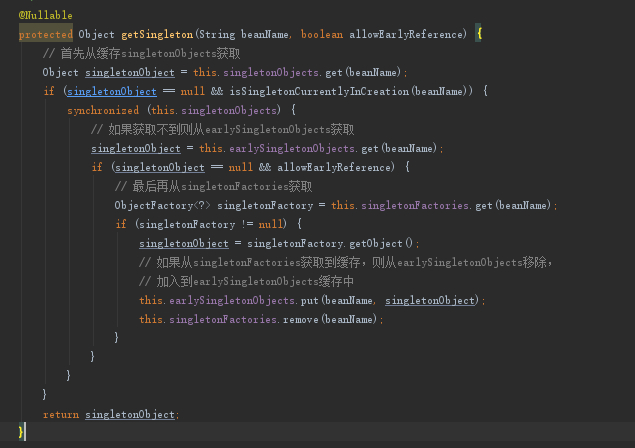Click the 'boolean' parameter type keyword
635x448 pixels.
pyautogui.click(x=322, y=34)
